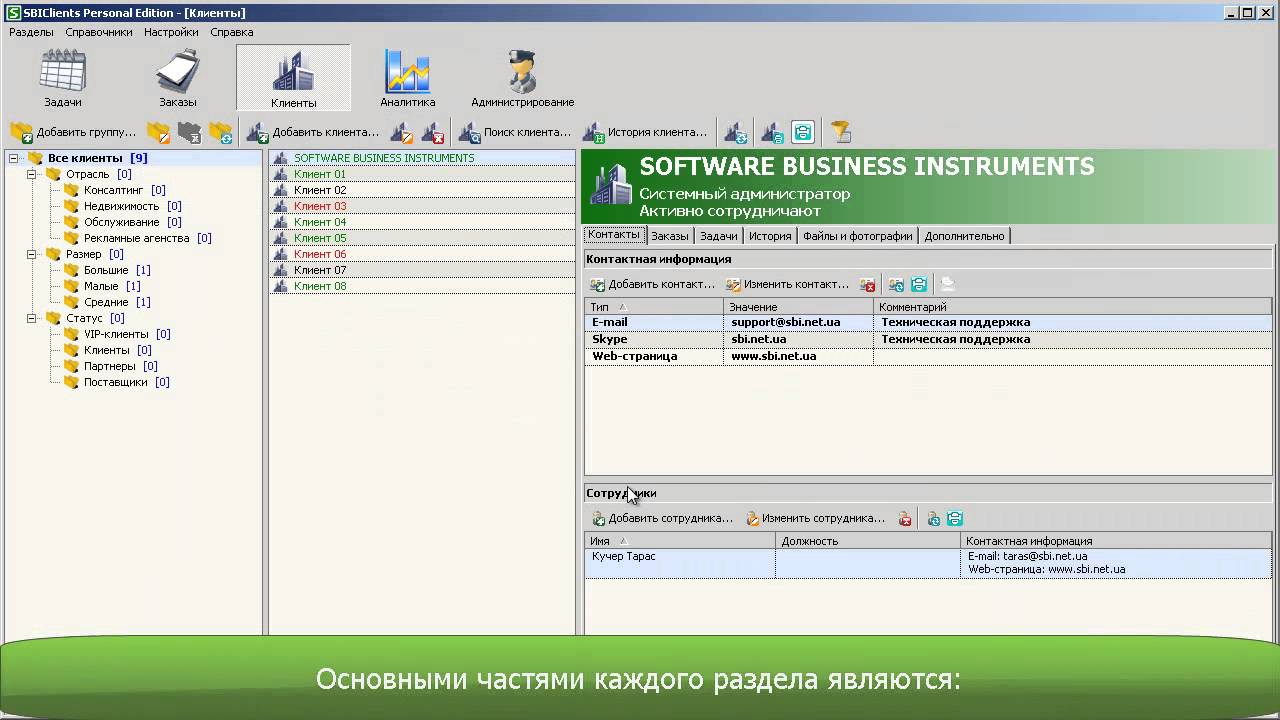This screenshot has width=1280, height=720.
Task: Click История клиента toolbar button
Action: (645, 132)
